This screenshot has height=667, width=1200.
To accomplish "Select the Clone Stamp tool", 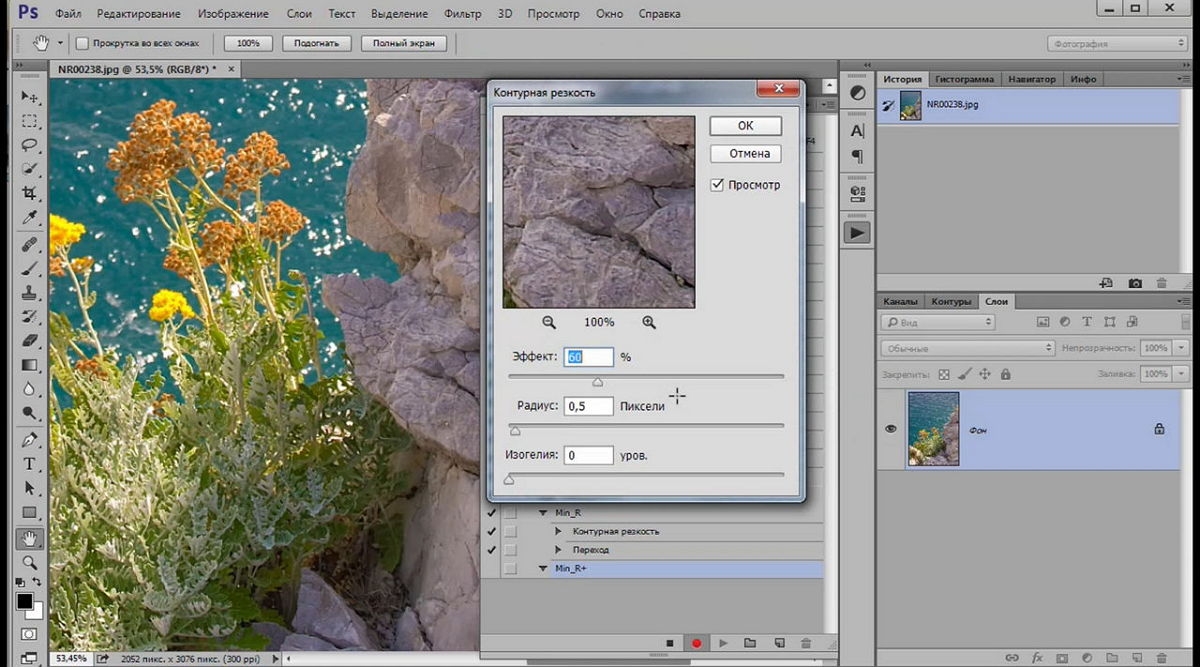I will (x=30, y=292).
